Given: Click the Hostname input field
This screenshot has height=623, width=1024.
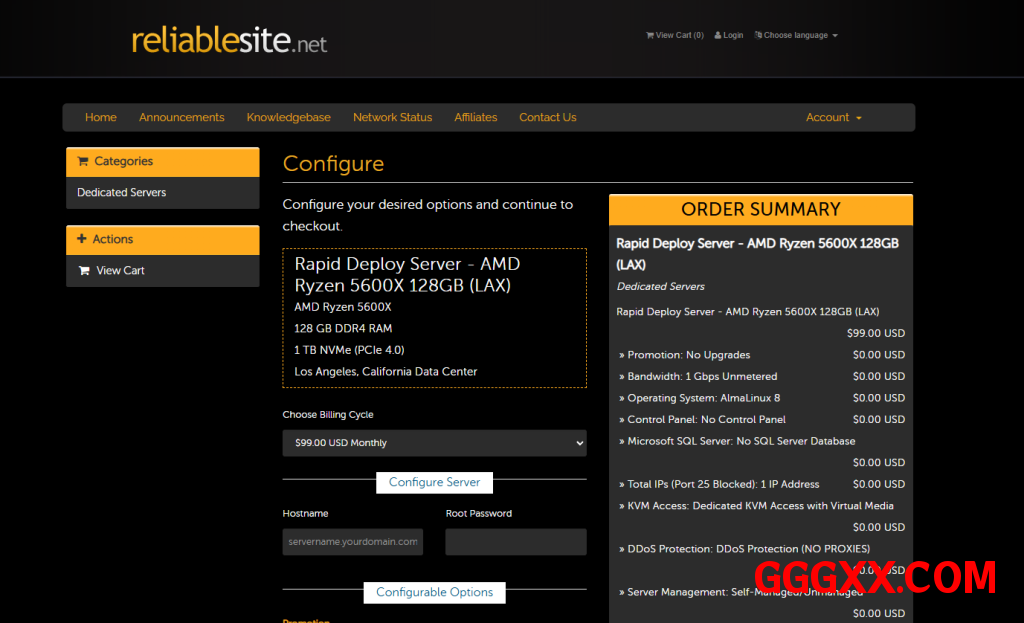Looking at the screenshot, I should [353, 542].
